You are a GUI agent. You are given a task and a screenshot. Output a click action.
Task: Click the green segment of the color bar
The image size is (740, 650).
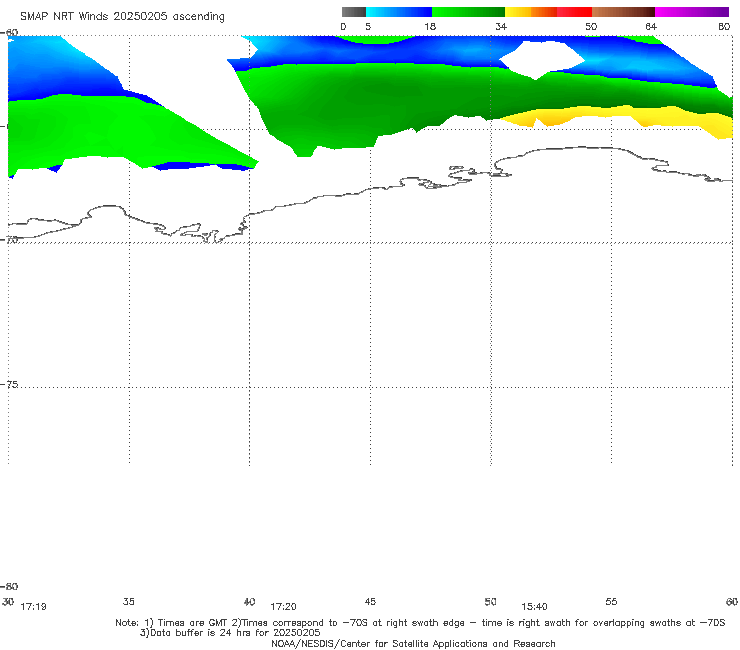tap(468, 12)
